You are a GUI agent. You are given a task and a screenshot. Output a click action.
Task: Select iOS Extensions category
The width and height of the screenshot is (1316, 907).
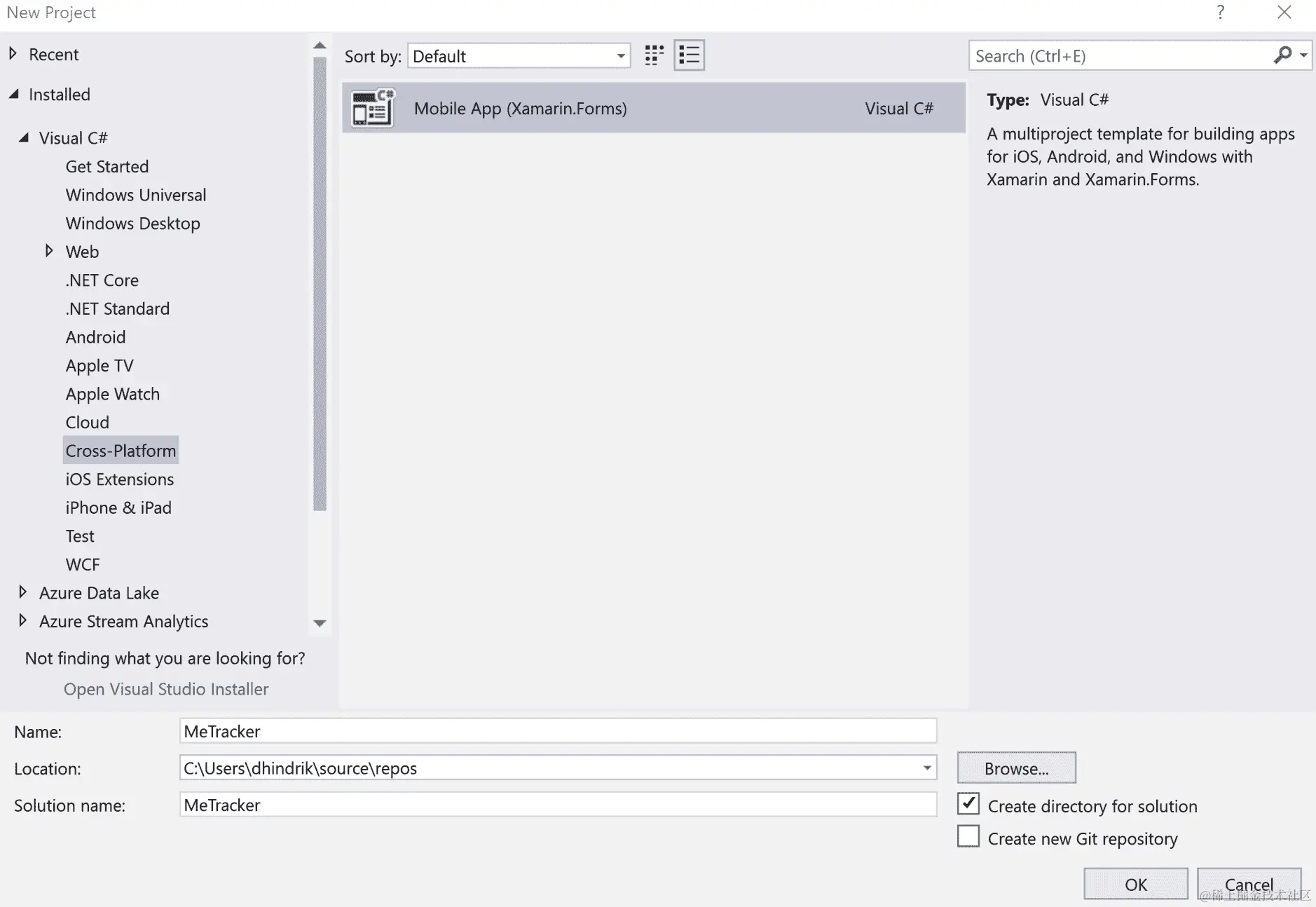coord(120,479)
